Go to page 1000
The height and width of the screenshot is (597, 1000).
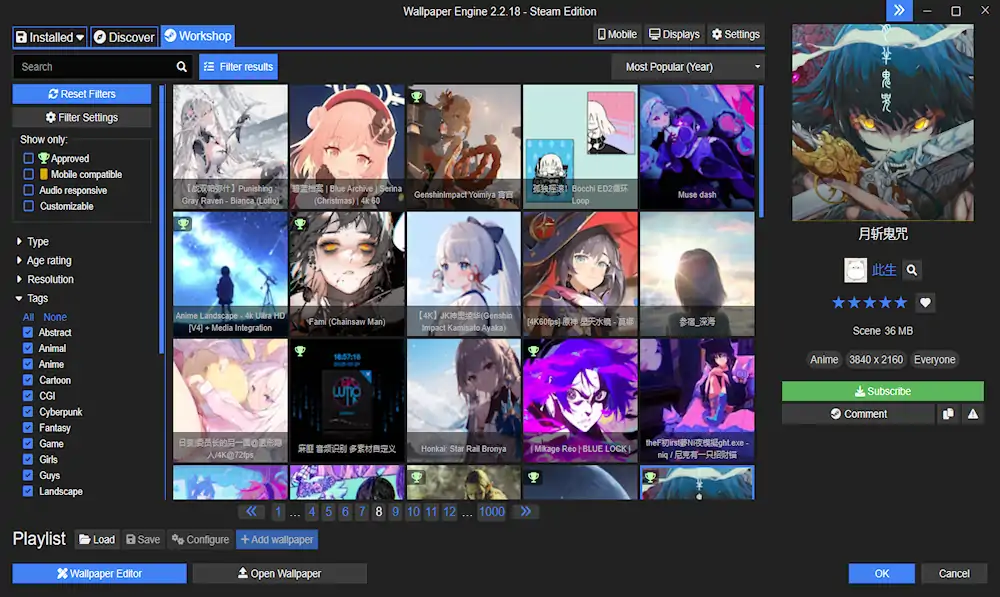[x=492, y=512]
